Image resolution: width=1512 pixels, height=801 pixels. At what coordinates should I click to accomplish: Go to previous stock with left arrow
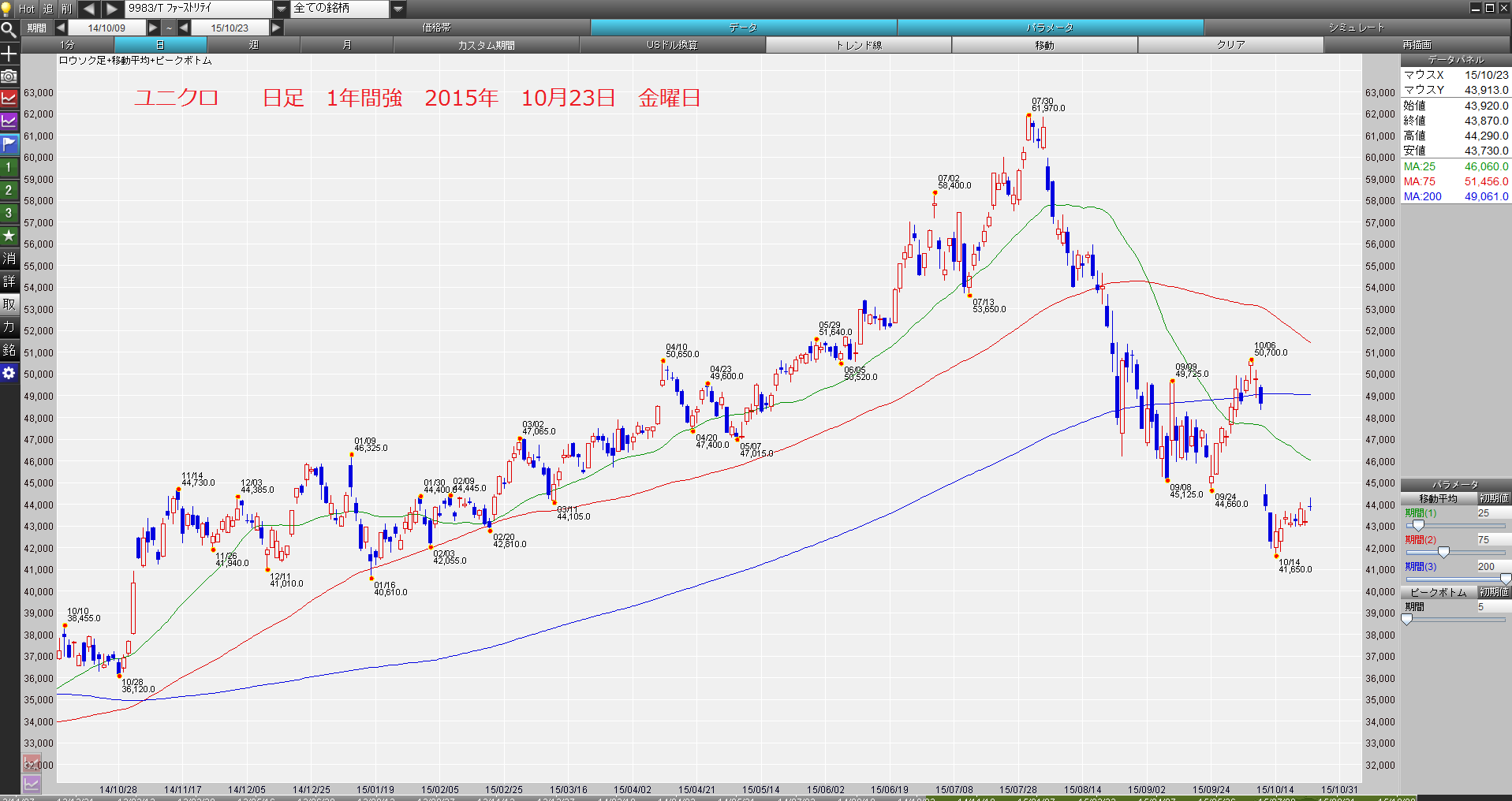point(88,9)
